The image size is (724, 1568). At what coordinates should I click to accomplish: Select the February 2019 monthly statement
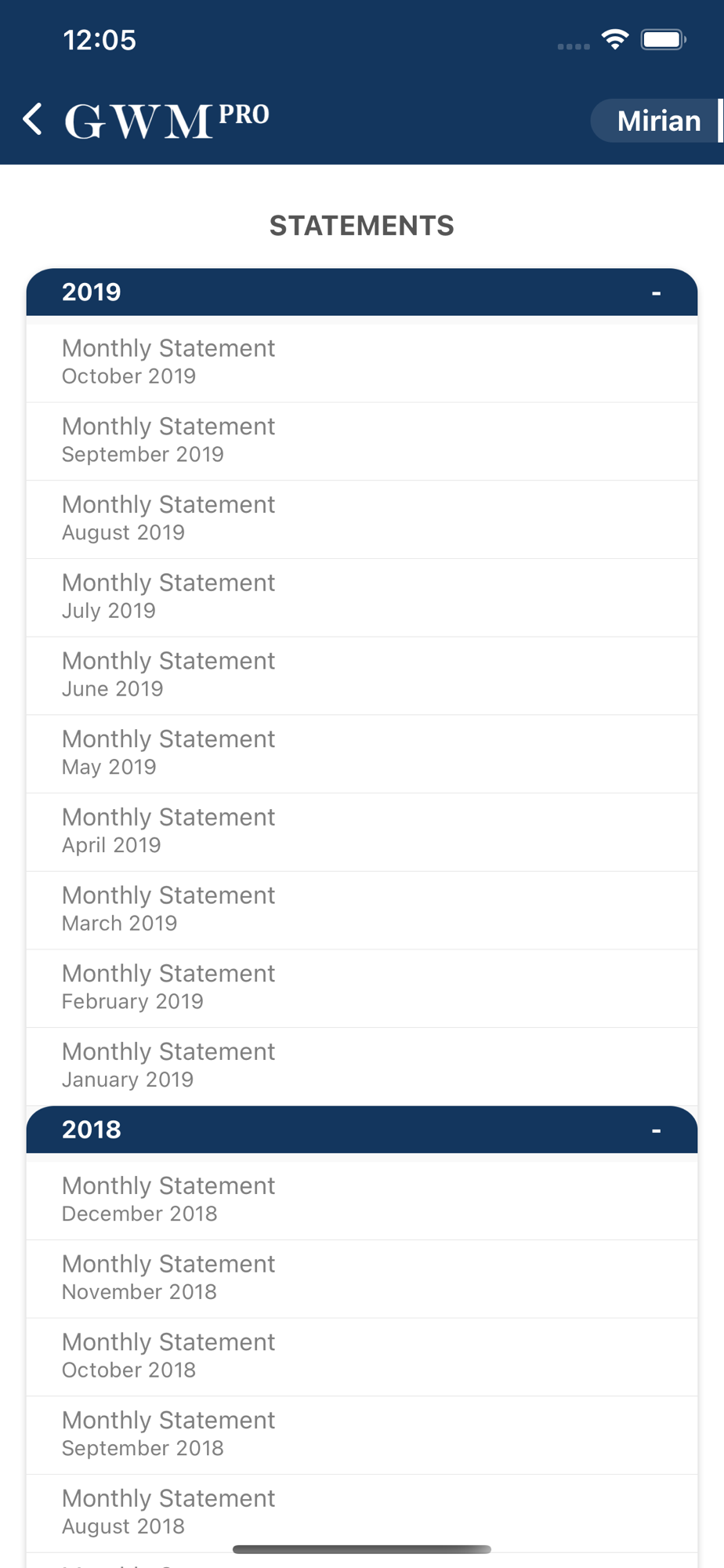pos(362,989)
